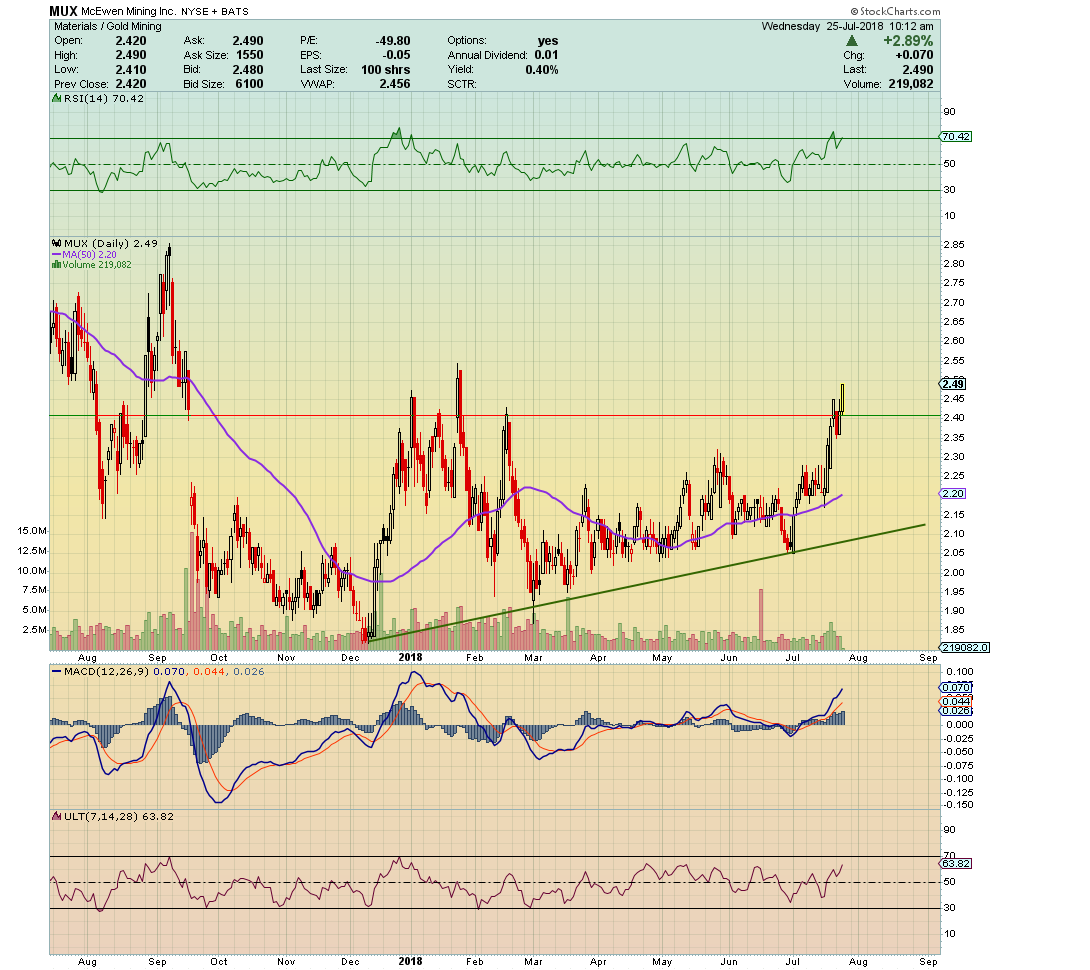Click the purple MA(50) legend line marker
The width and height of the screenshot is (1090, 970).
tap(56, 254)
